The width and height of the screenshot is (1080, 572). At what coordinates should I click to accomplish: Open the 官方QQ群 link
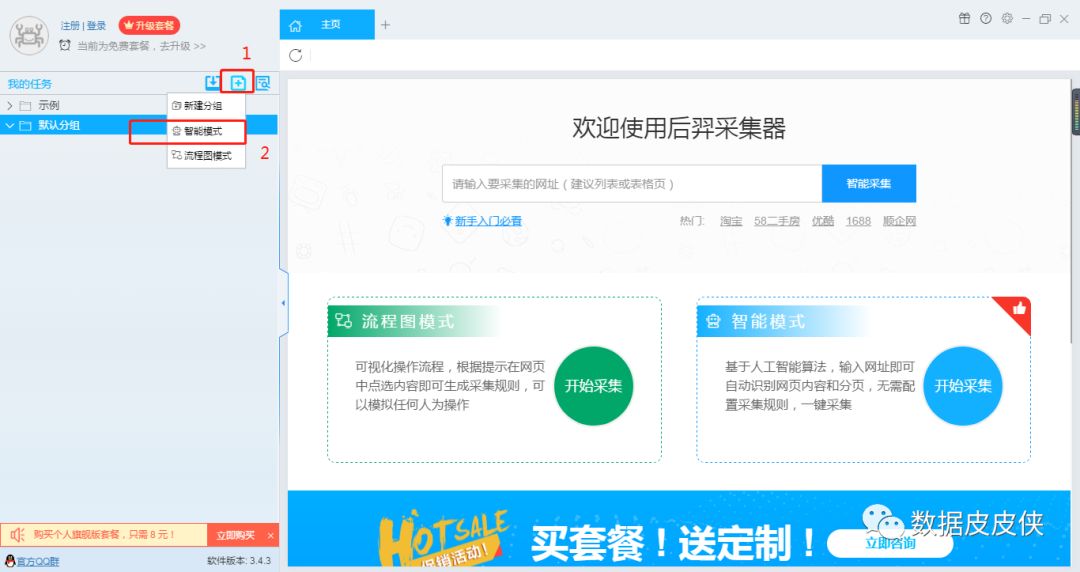pos(38,562)
